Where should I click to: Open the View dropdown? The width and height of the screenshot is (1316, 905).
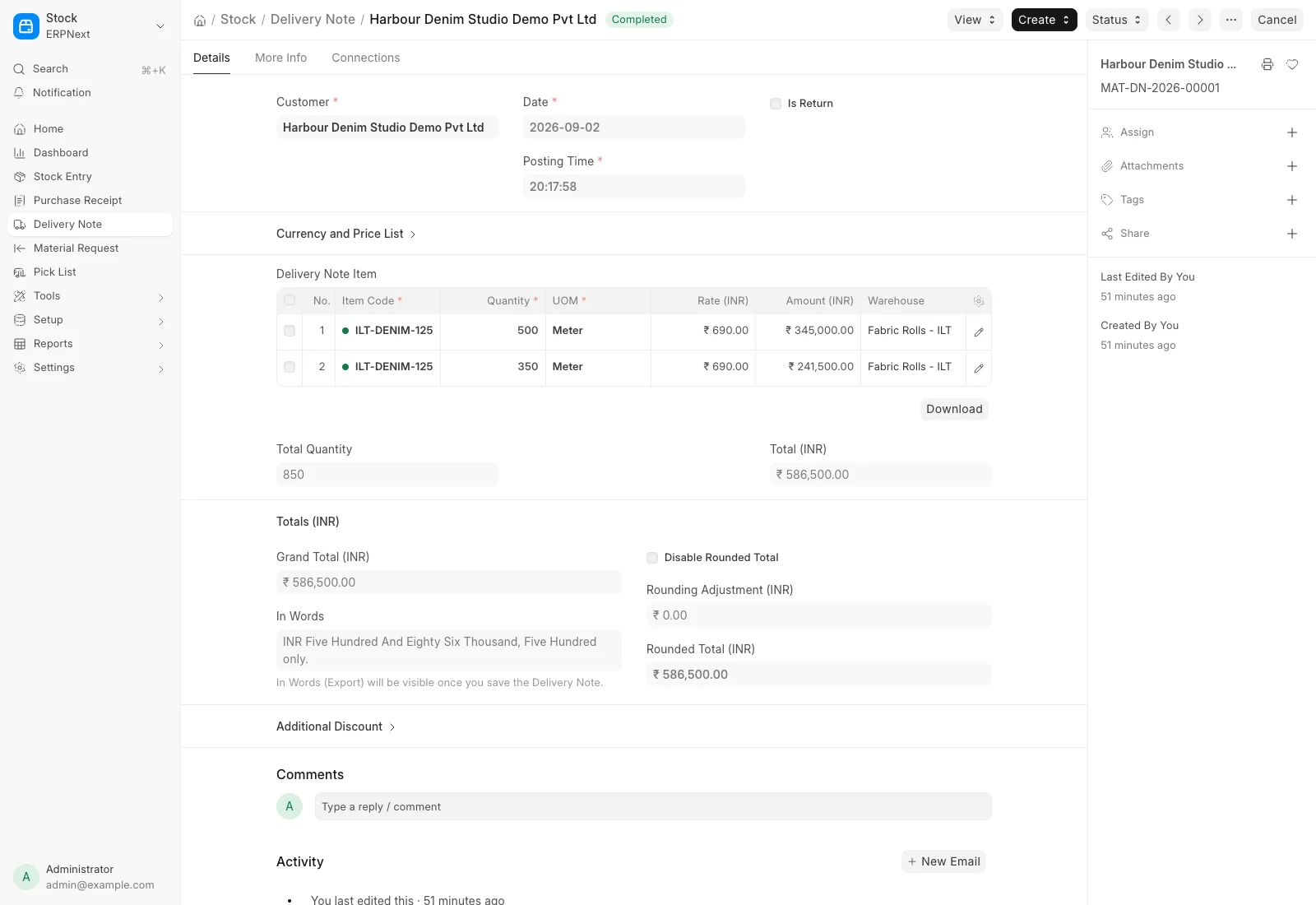tap(975, 20)
